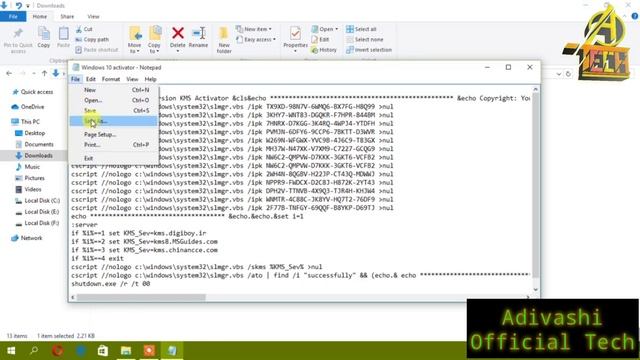Open Music in the sidebar
The image size is (640, 360).
pyautogui.click(x=27, y=167)
